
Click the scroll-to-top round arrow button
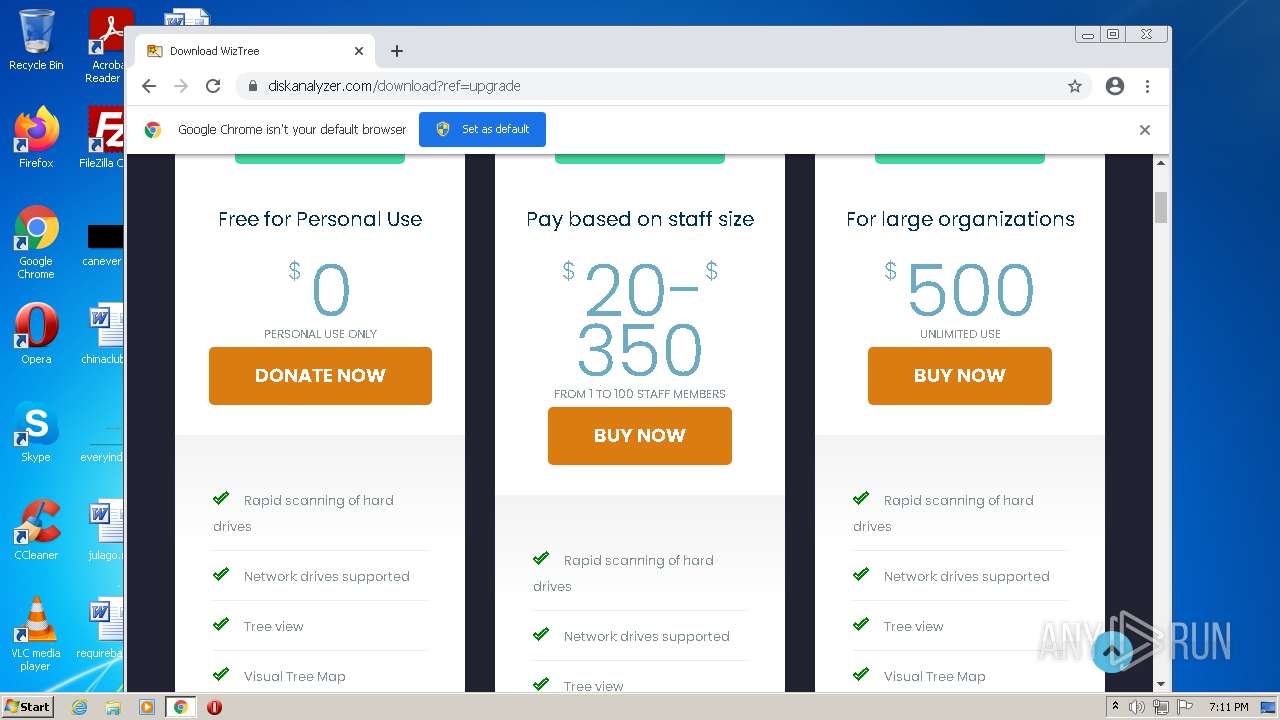[1112, 651]
